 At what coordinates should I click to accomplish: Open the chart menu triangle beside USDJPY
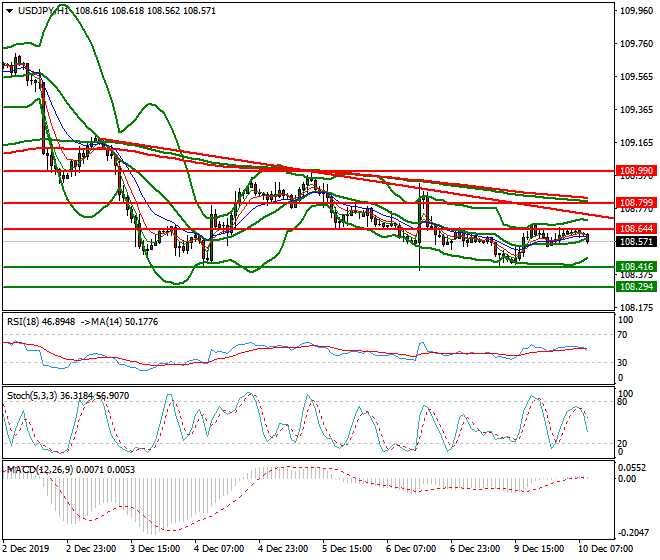(9, 11)
